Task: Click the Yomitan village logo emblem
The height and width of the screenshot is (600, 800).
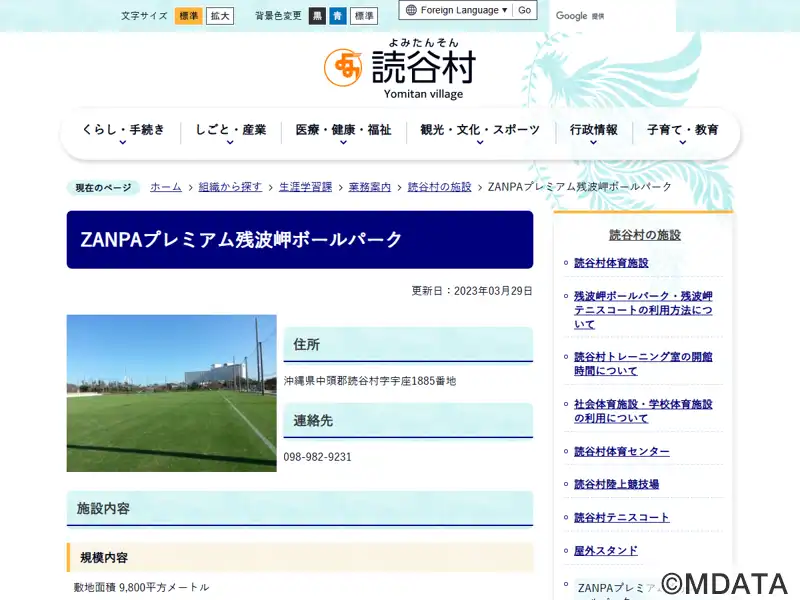Action: (x=343, y=67)
